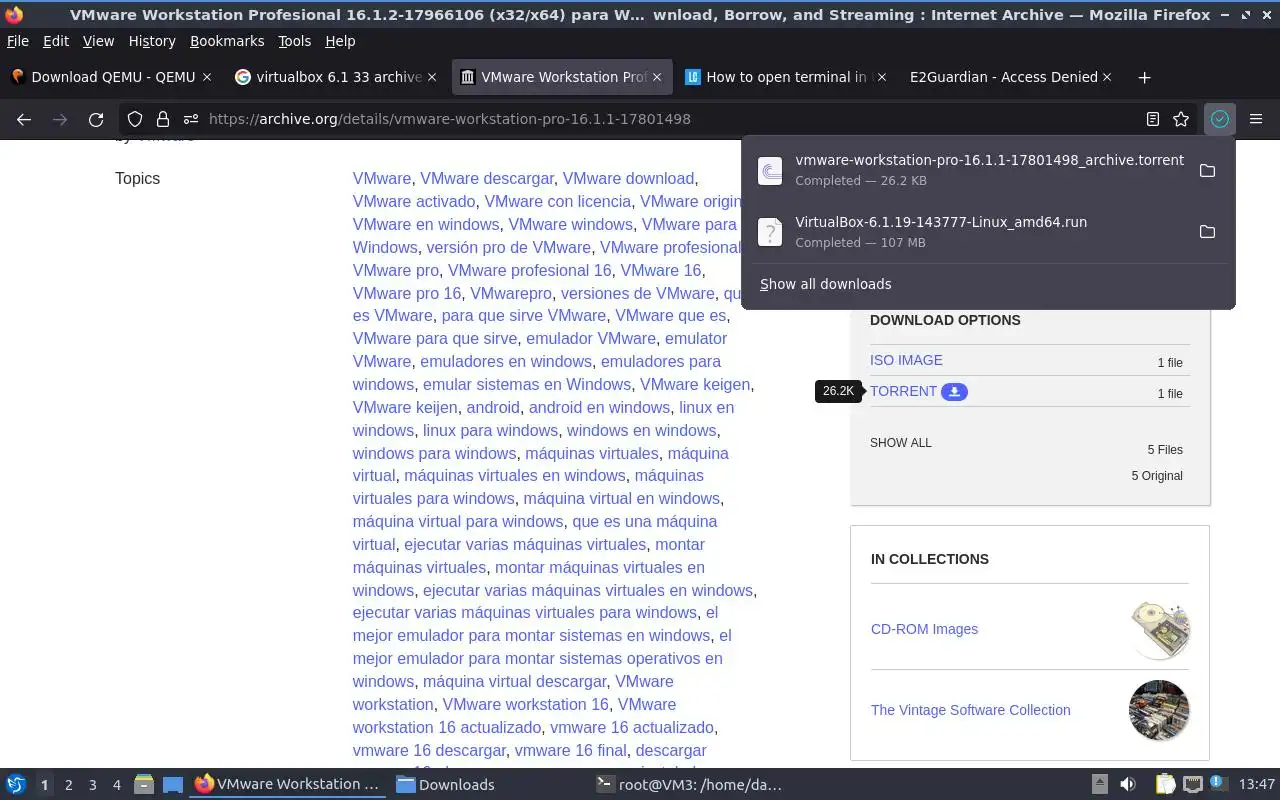Open the File menu
The width and height of the screenshot is (1280, 800).
(18, 41)
